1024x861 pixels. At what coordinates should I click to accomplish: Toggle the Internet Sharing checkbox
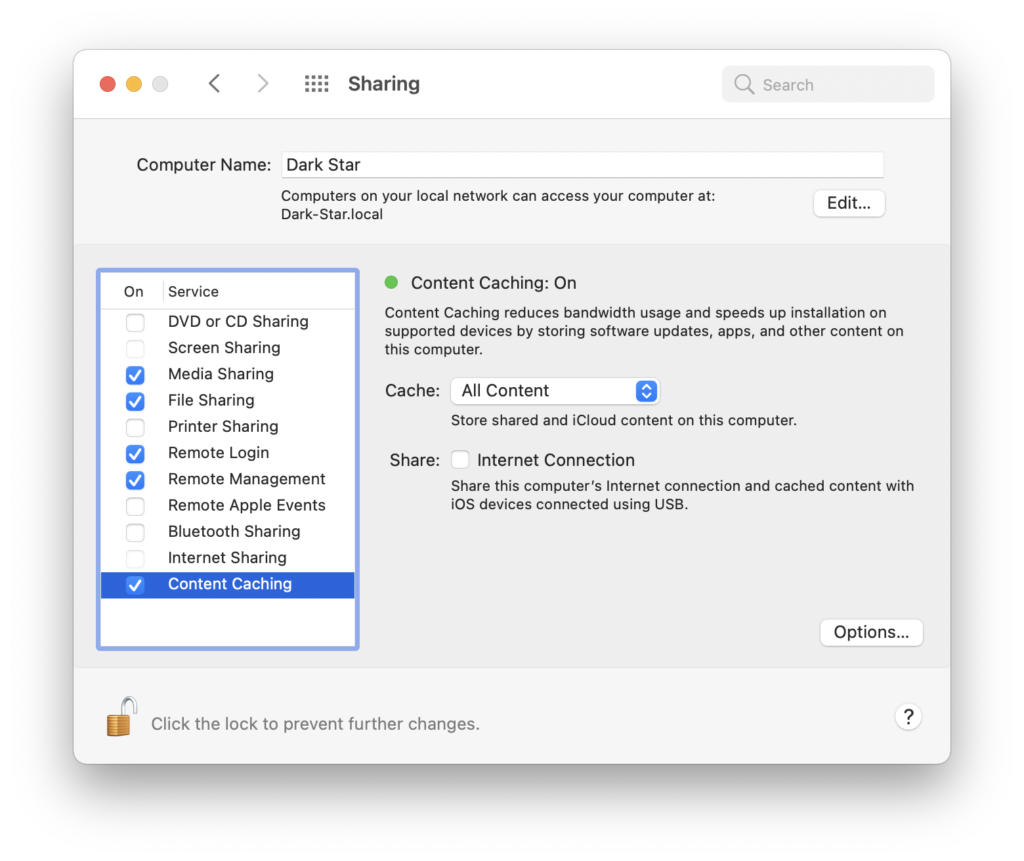pyautogui.click(x=135, y=559)
